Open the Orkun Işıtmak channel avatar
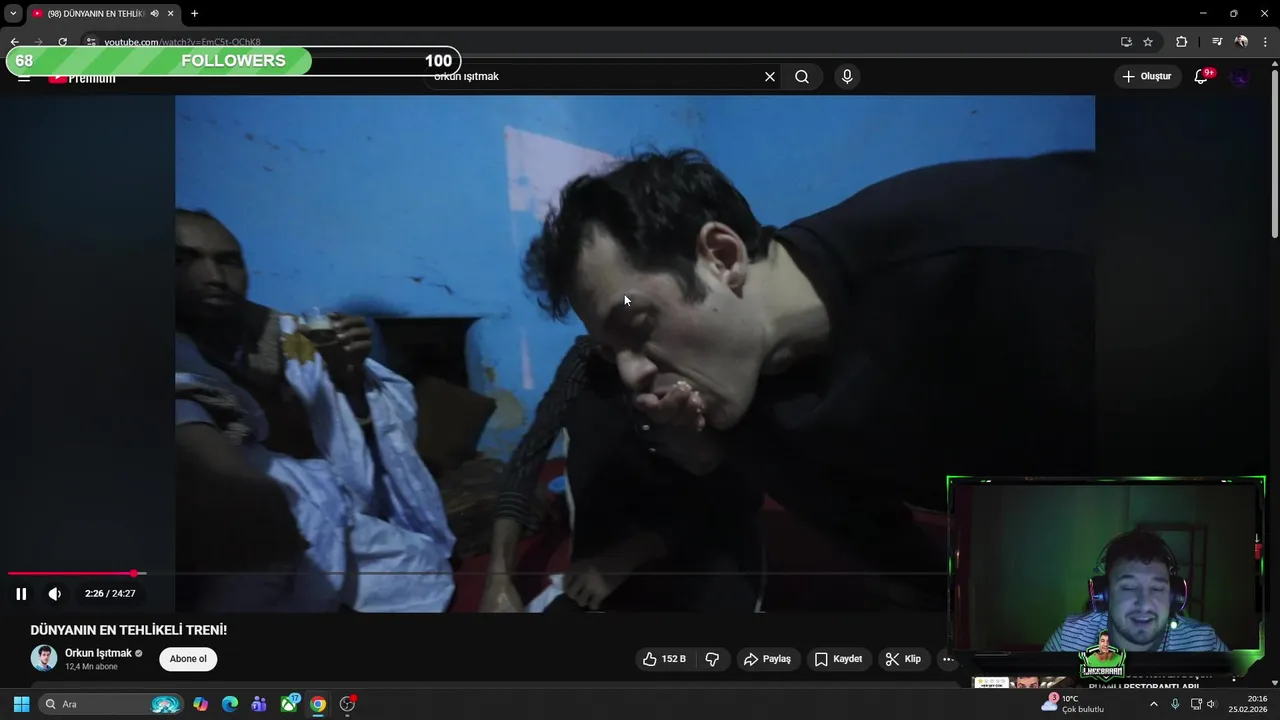Image resolution: width=1280 pixels, height=720 pixels. click(44, 658)
